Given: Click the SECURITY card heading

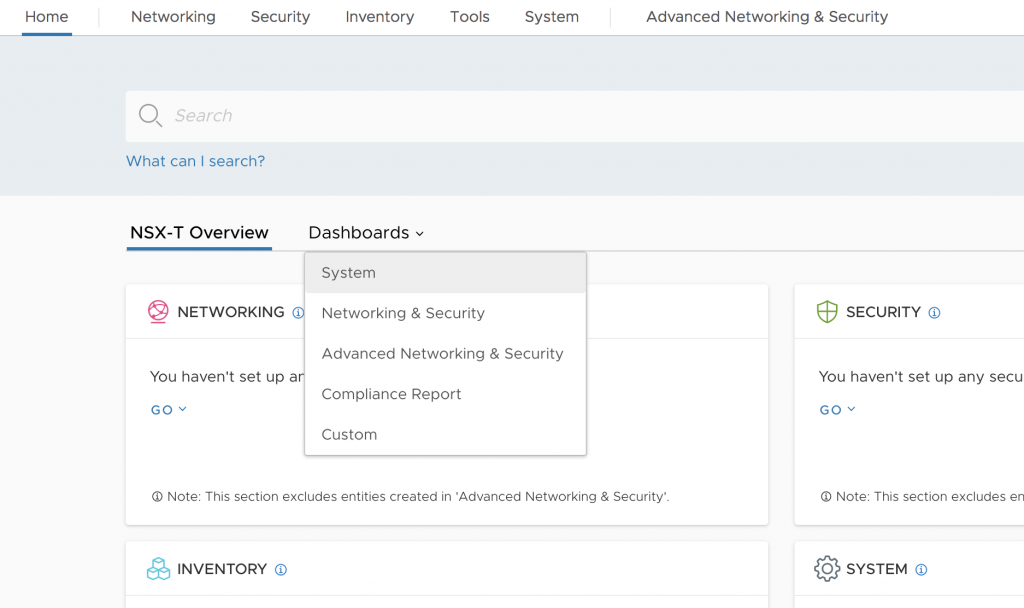Looking at the screenshot, I should point(883,312).
